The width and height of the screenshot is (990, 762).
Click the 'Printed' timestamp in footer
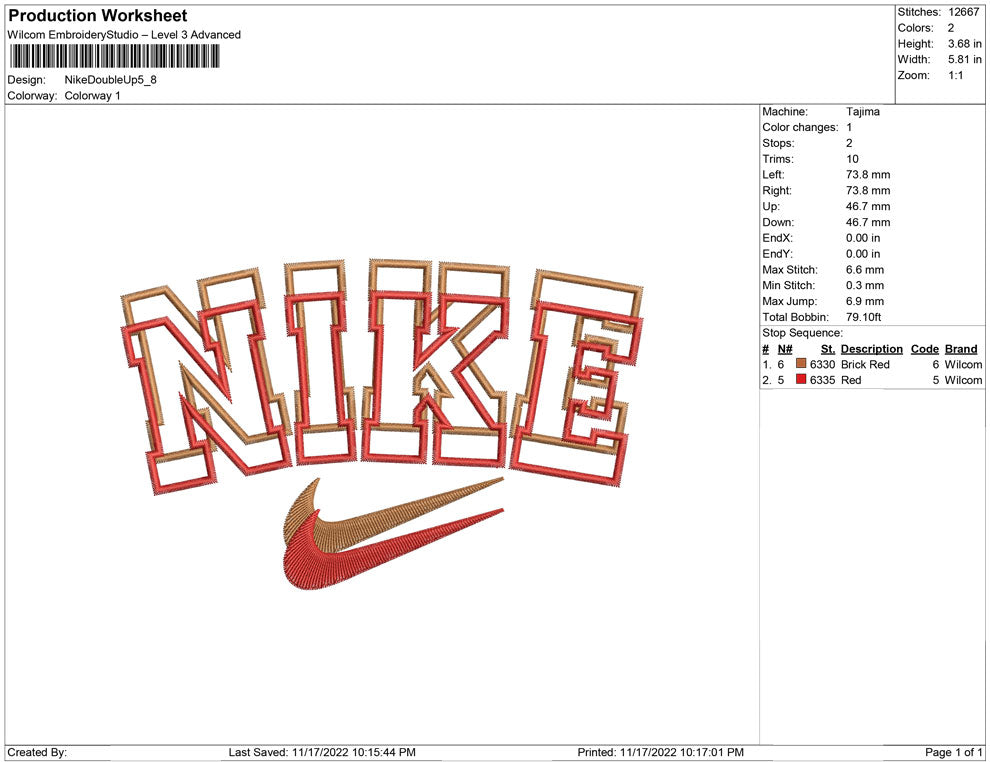[x=660, y=753]
